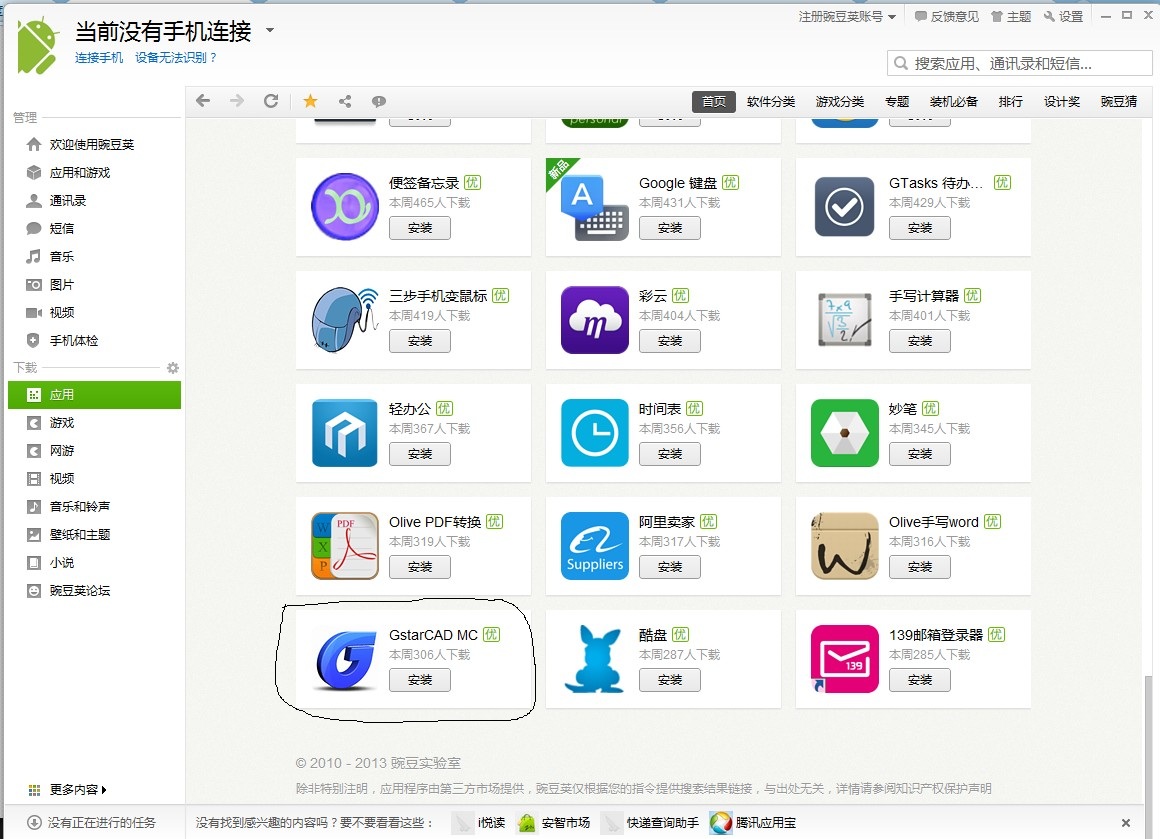Viewport: 1160px width, 839px height.
Task: Click the 连接手机 link
Action: [x=99, y=58]
